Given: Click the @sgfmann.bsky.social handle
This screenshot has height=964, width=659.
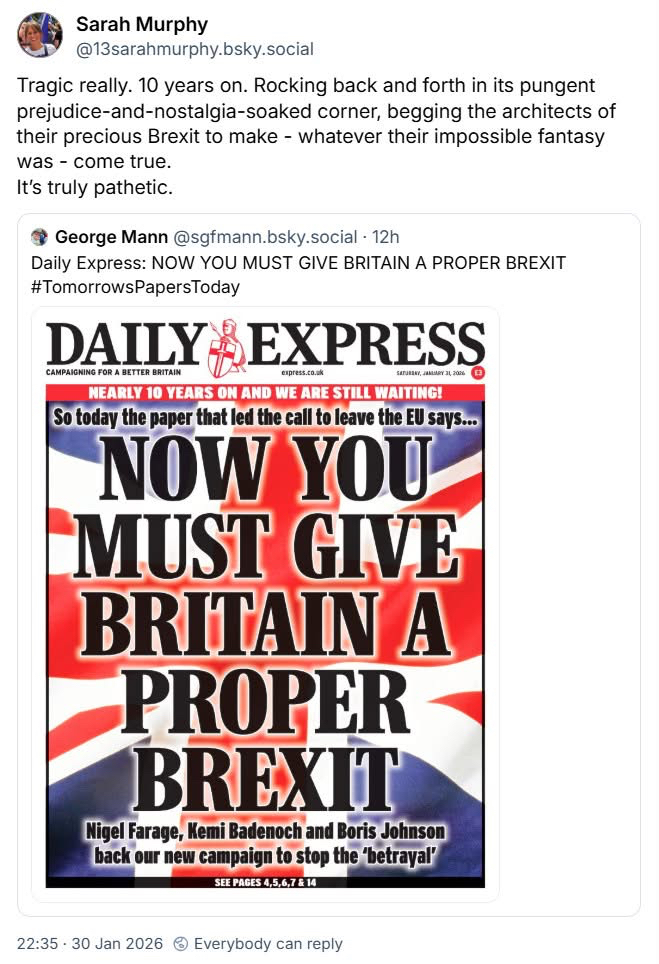Looking at the screenshot, I should (x=266, y=237).
